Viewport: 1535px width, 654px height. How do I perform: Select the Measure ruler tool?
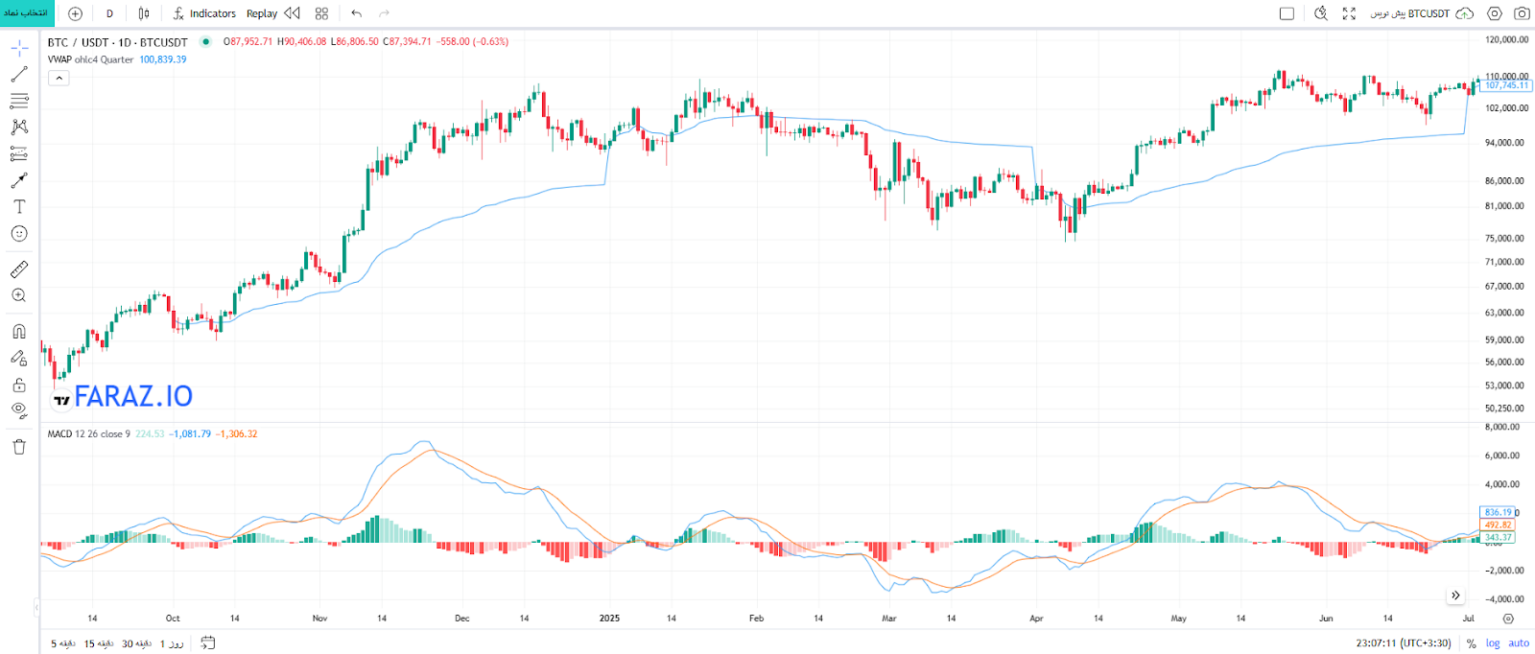pyautogui.click(x=19, y=268)
